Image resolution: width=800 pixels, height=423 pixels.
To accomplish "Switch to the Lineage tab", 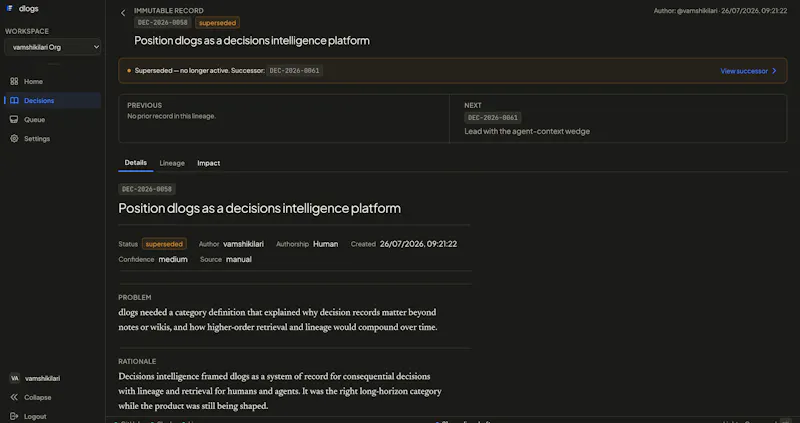I will (172, 163).
